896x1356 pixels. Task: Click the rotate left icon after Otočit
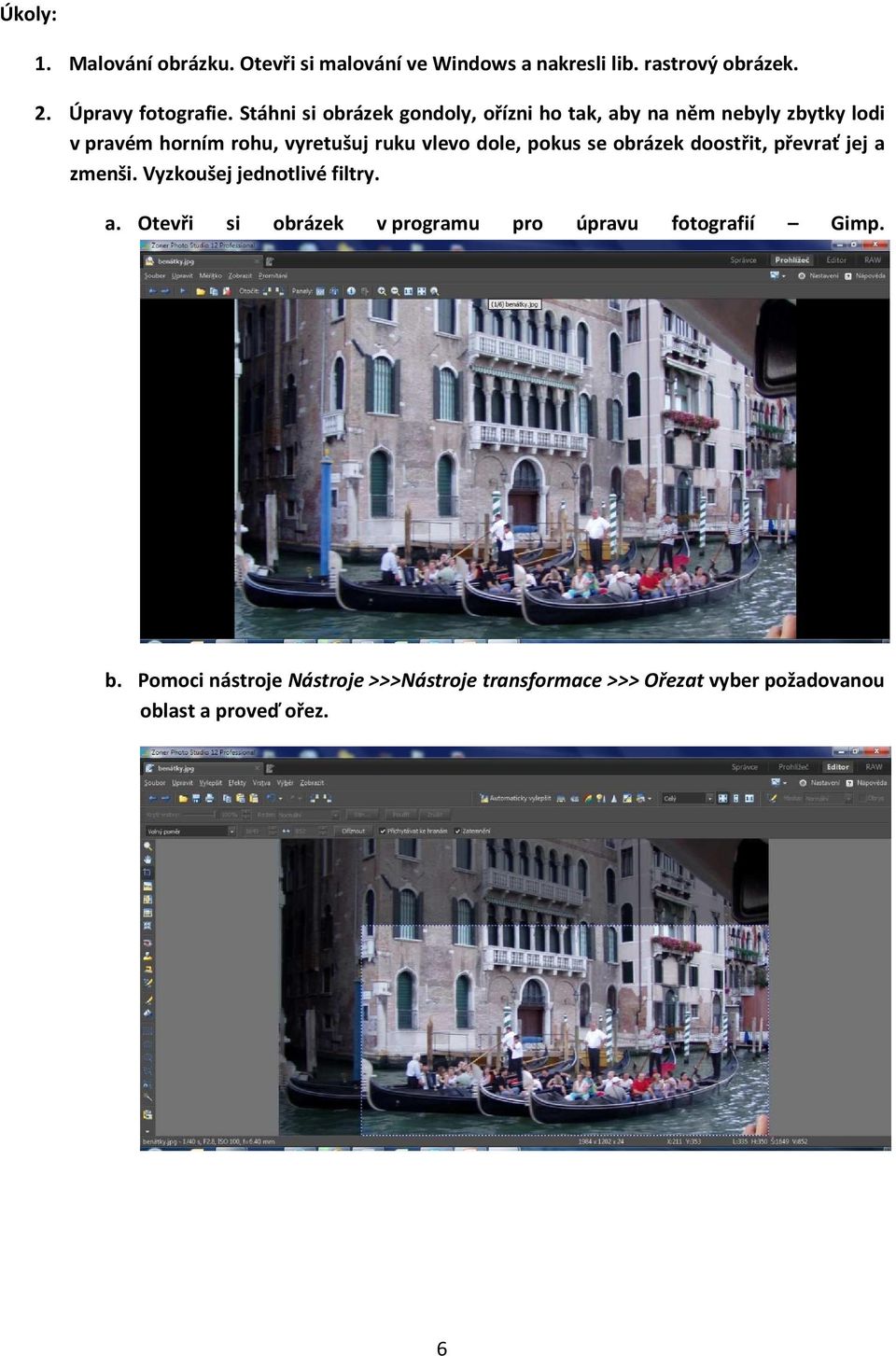tap(269, 291)
